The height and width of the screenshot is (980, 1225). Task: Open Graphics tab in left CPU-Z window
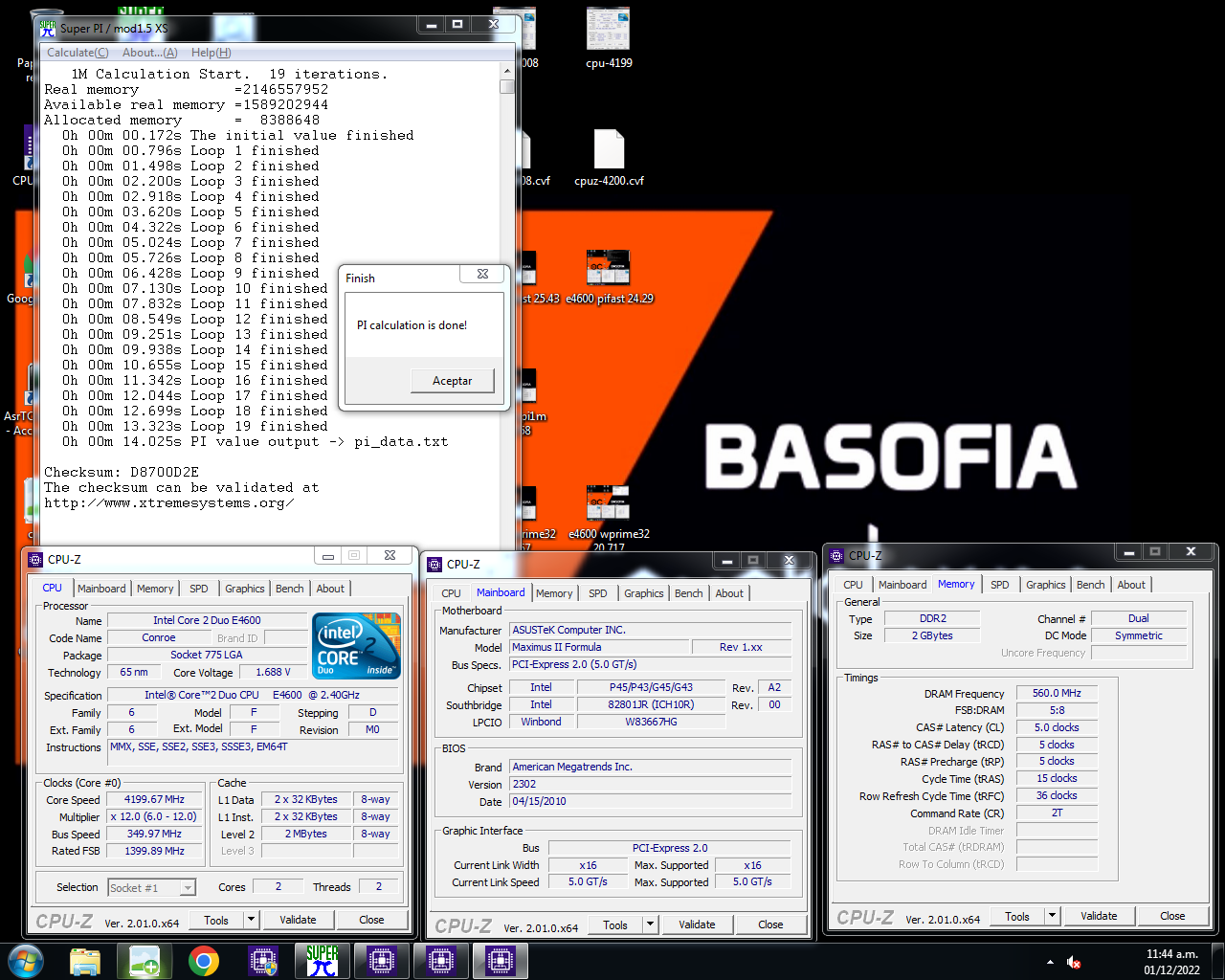[x=245, y=589]
